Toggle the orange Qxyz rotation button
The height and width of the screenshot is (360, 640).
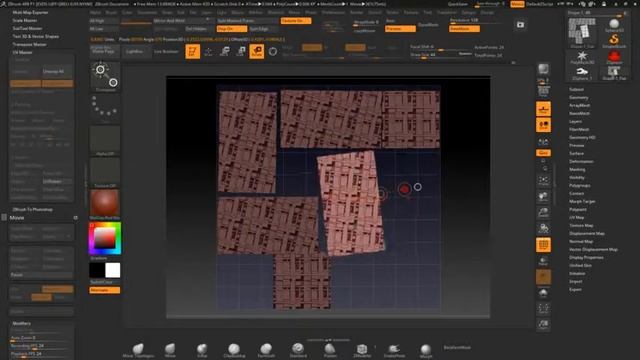click(x=543, y=153)
